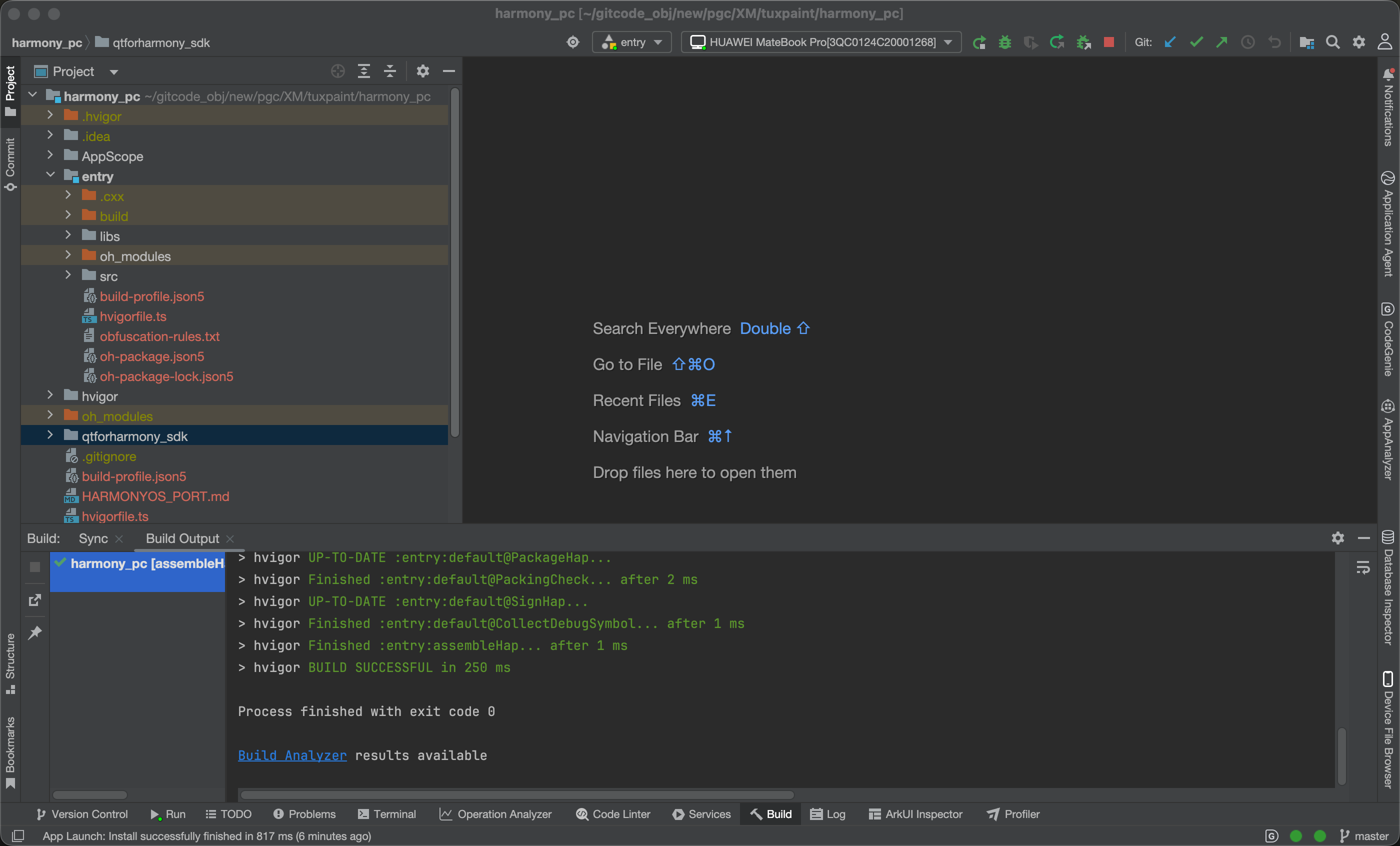Click the green Run entry icon
1400x846 pixels.
(x=979, y=42)
